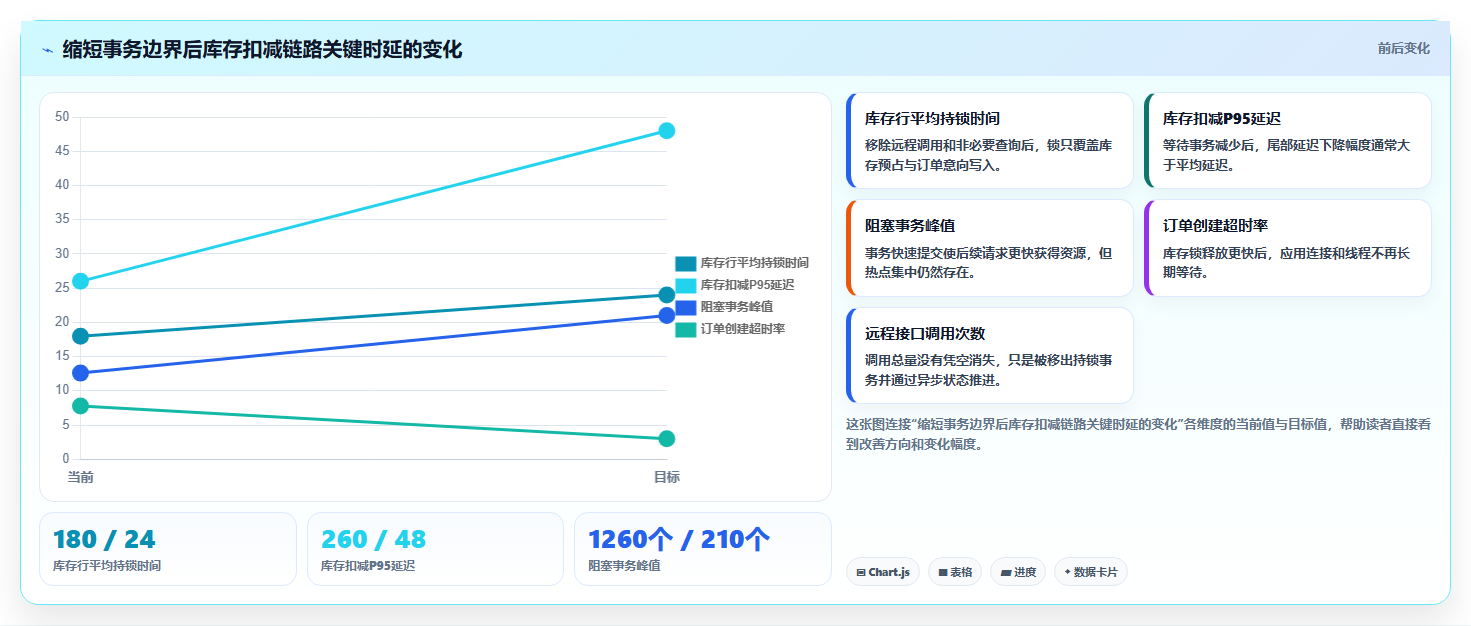Open the 订单创建超时率 description card
This screenshot has height=626, width=1471.
click(x=1288, y=248)
